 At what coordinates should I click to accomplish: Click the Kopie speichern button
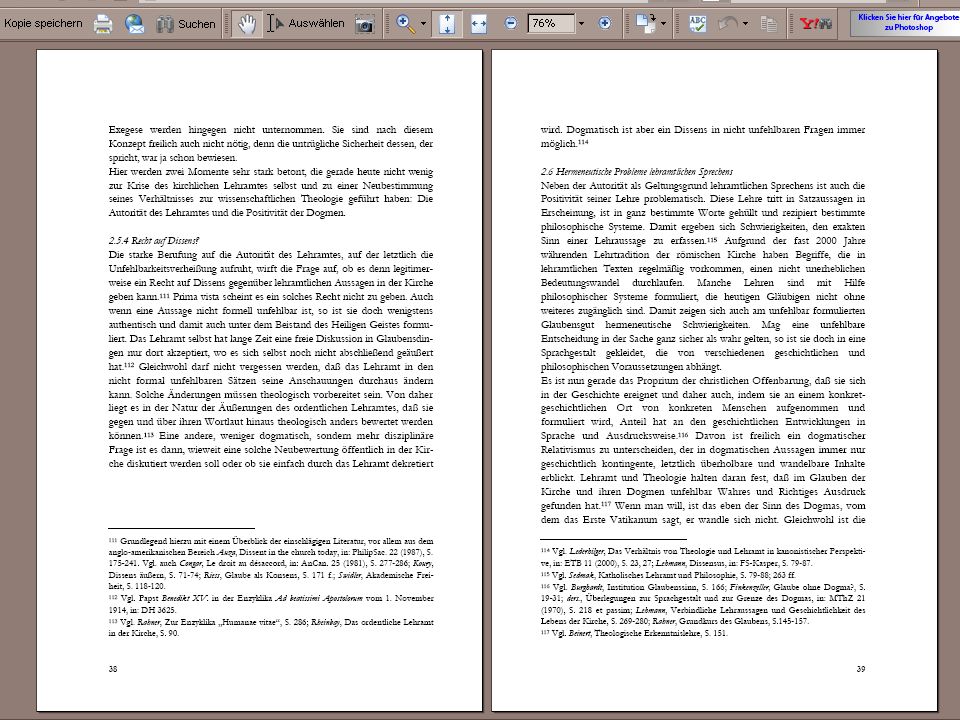pos(43,23)
